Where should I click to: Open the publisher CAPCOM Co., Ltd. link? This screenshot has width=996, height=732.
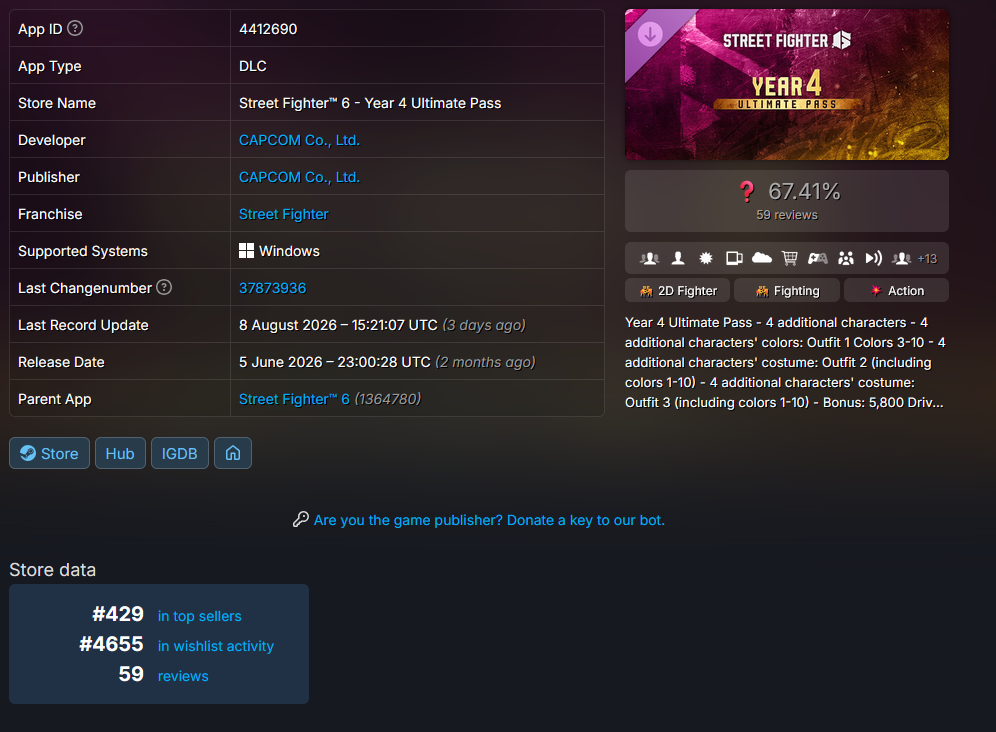click(299, 177)
